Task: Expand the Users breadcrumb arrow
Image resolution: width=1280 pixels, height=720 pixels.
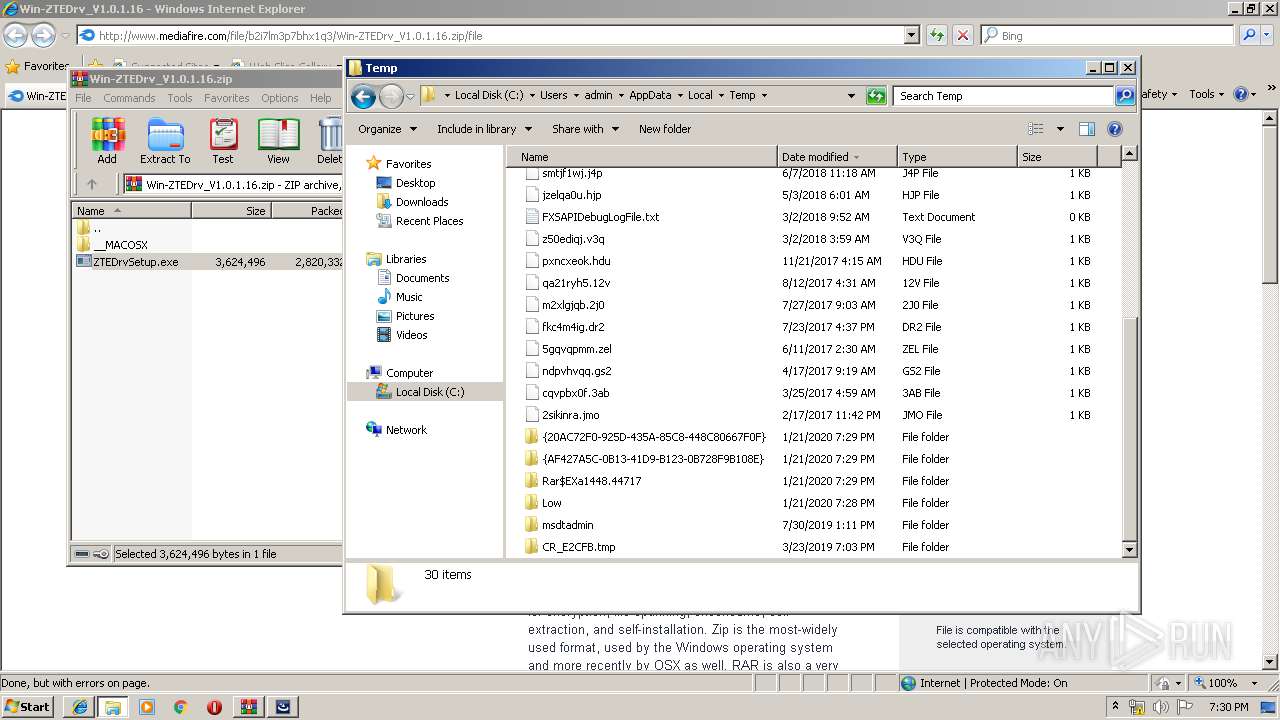Action: [x=576, y=96]
